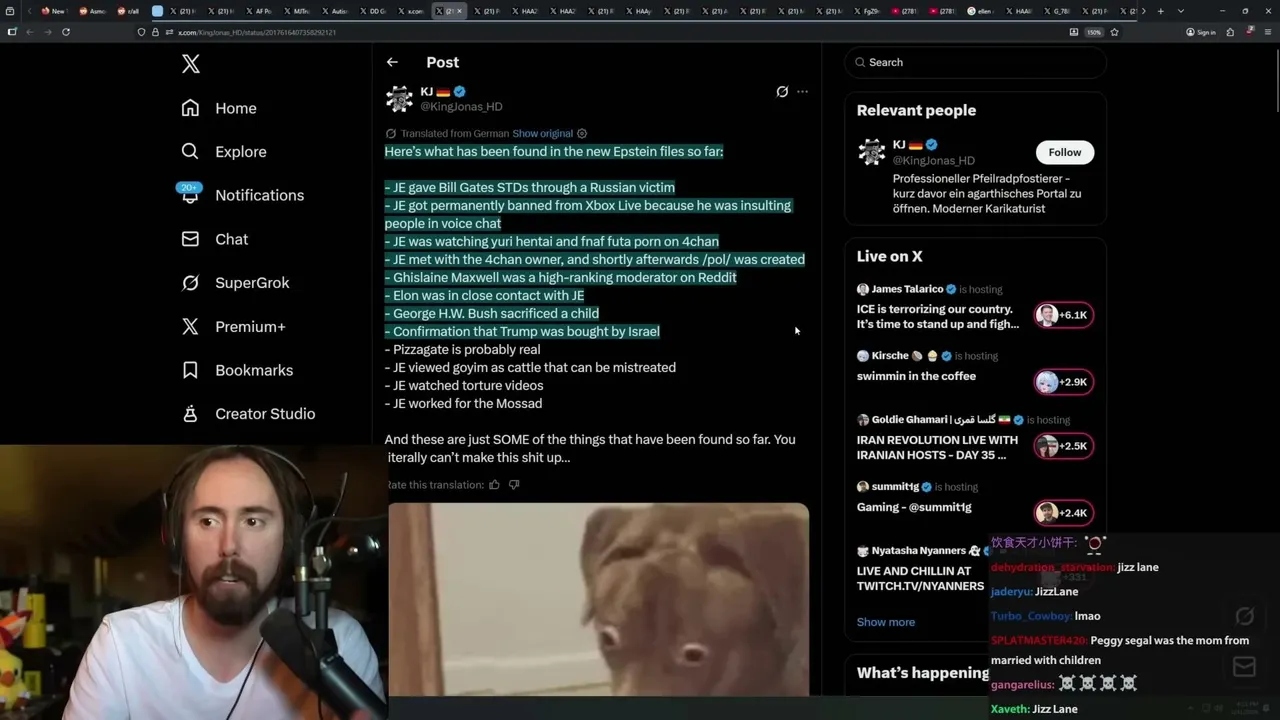The image size is (1280, 720).
Task: Switch to the G_78 browser tab
Action: 1057,11
